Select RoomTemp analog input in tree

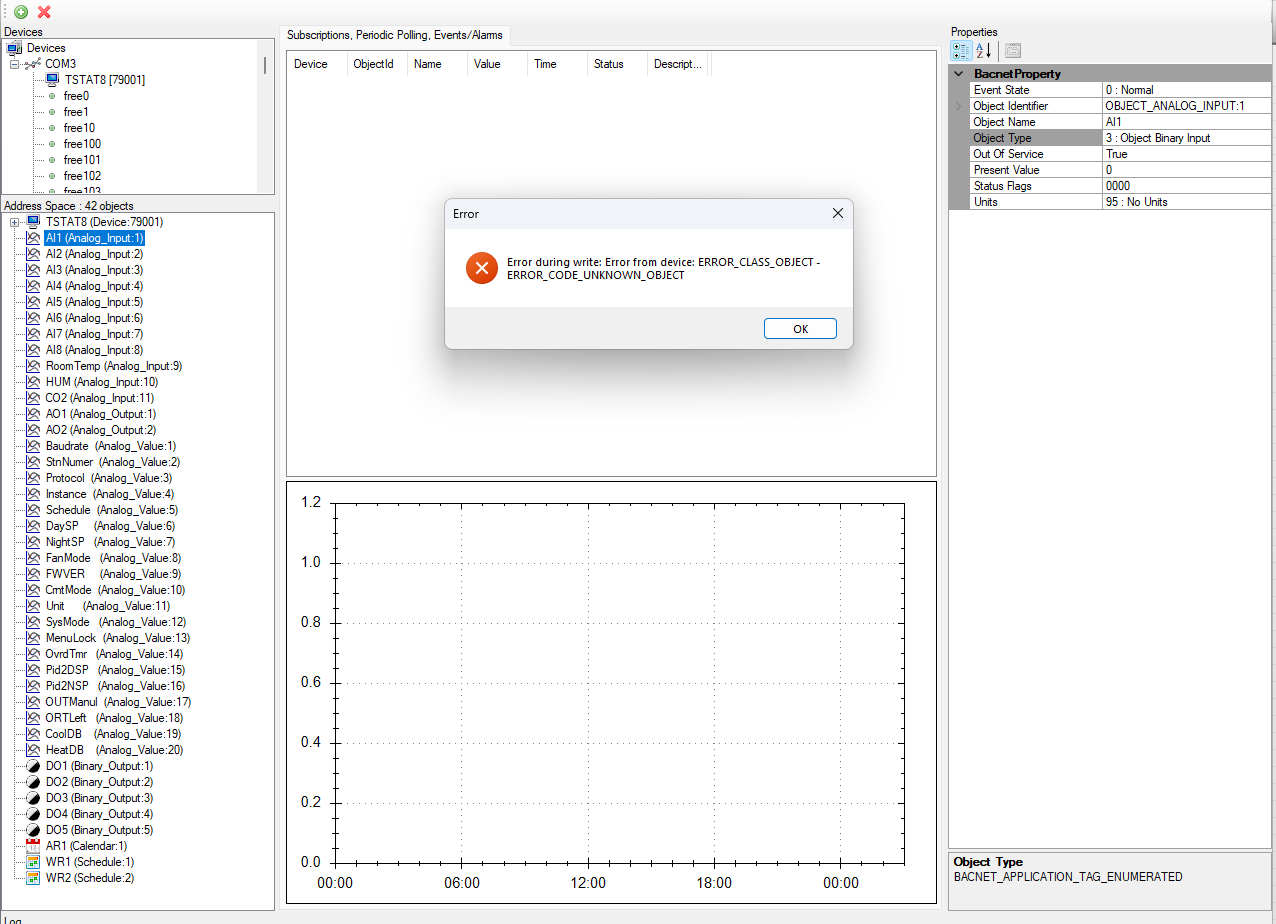pos(113,366)
